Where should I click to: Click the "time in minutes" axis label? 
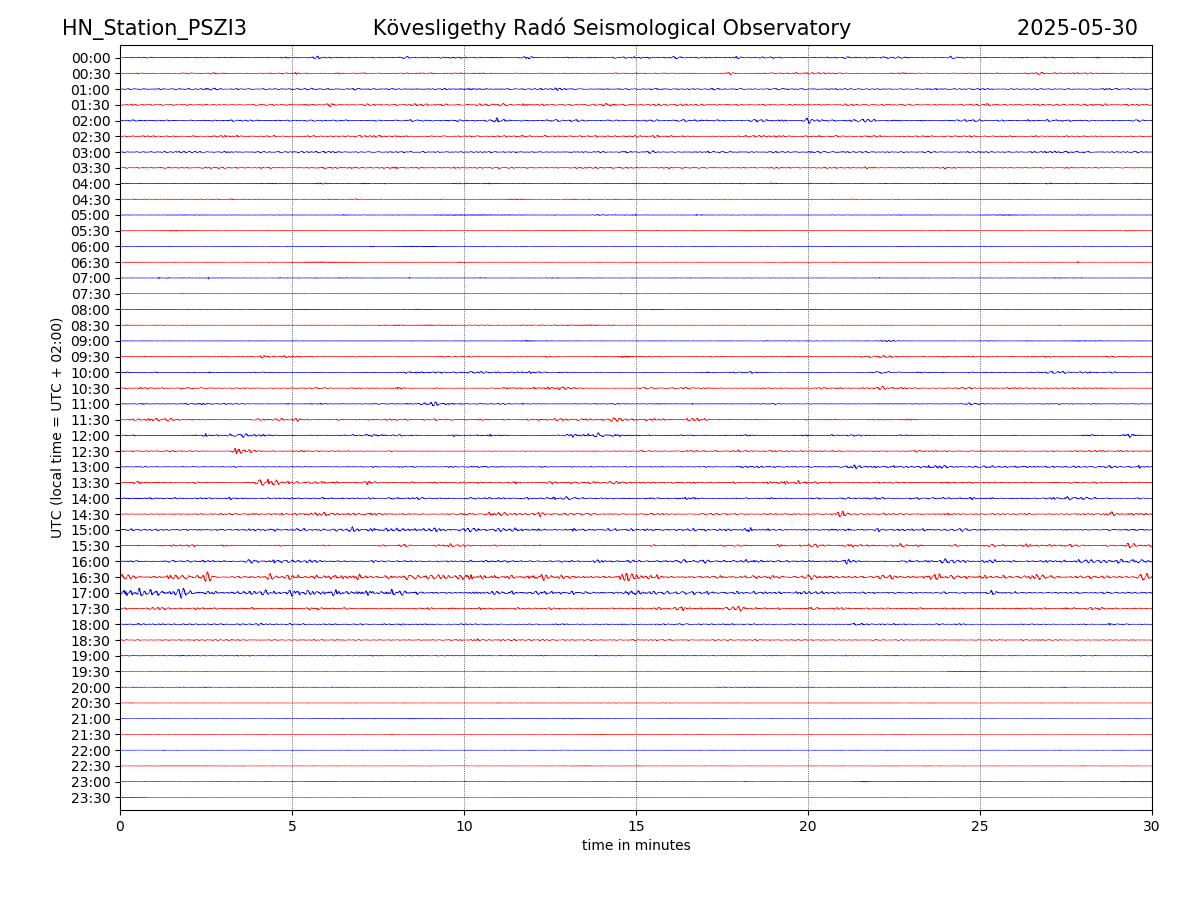[636, 846]
